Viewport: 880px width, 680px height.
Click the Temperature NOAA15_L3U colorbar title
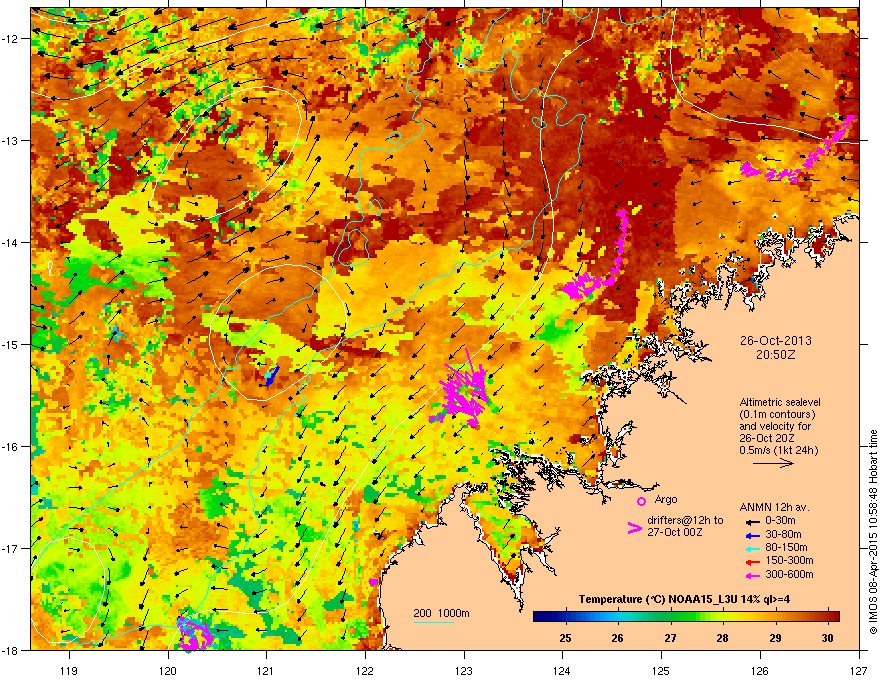coord(684,599)
